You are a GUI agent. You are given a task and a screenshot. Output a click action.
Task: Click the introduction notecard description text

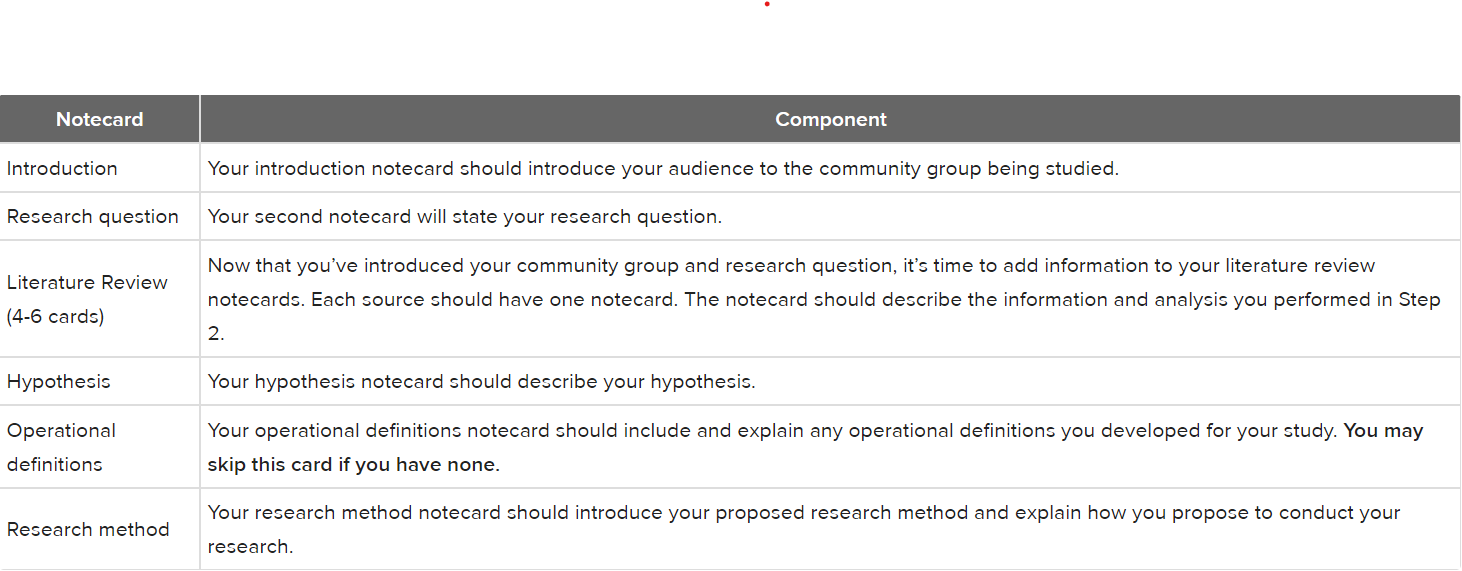point(663,168)
